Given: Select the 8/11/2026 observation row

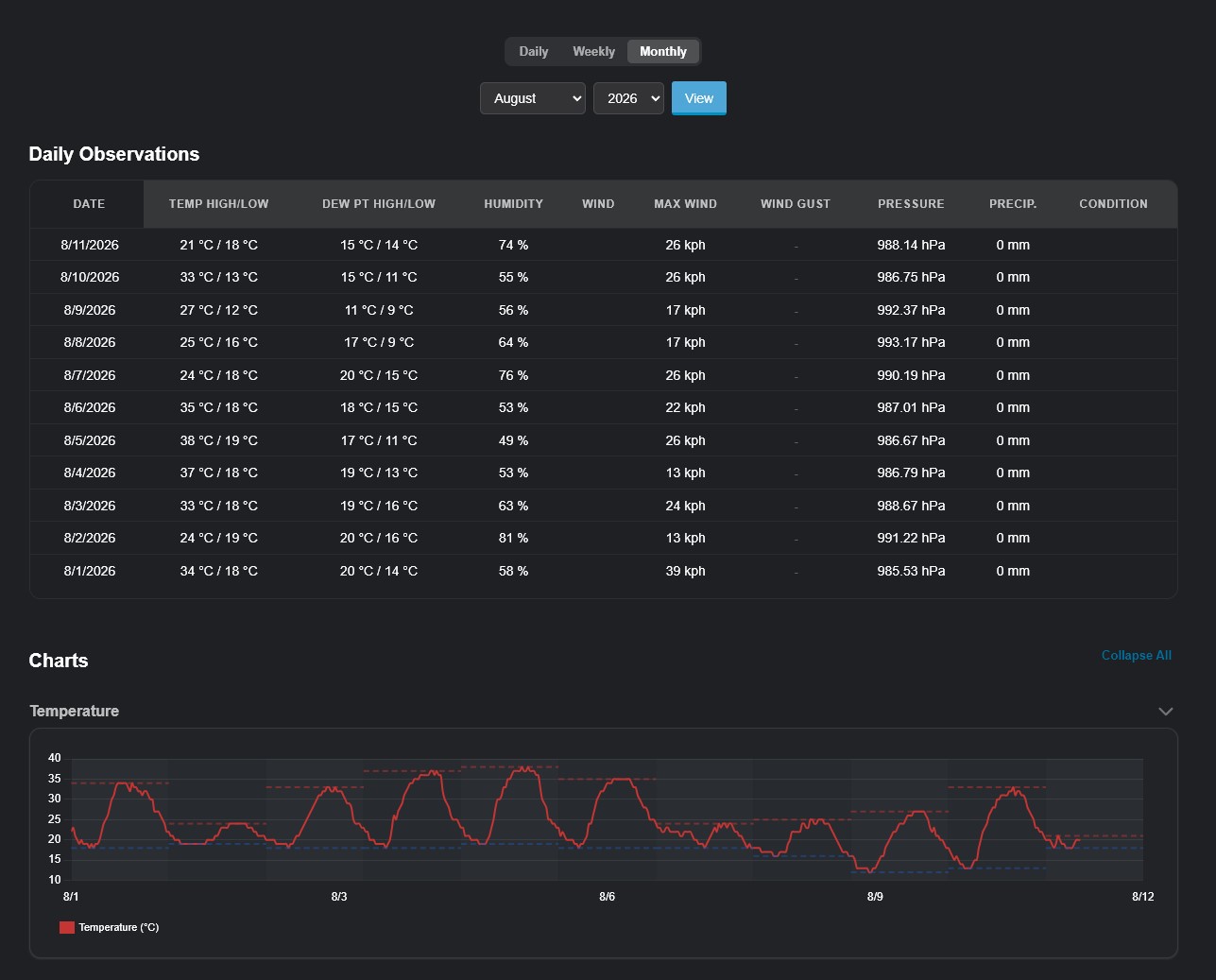Looking at the screenshot, I should [x=603, y=245].
